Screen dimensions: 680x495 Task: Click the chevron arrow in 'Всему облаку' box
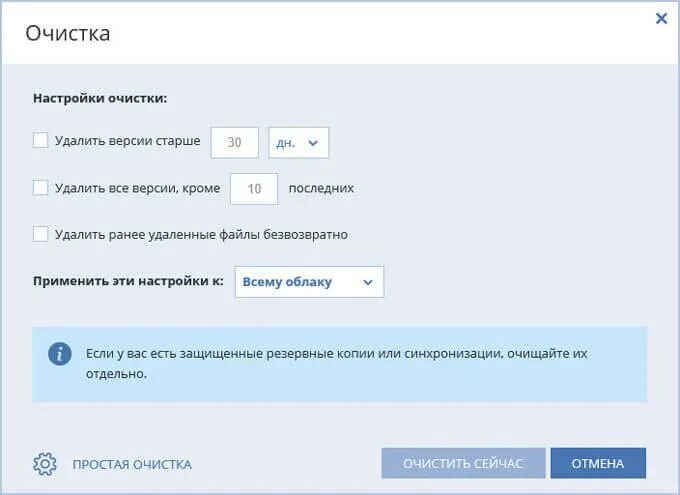pyautogui.click(x=368, y=282)
